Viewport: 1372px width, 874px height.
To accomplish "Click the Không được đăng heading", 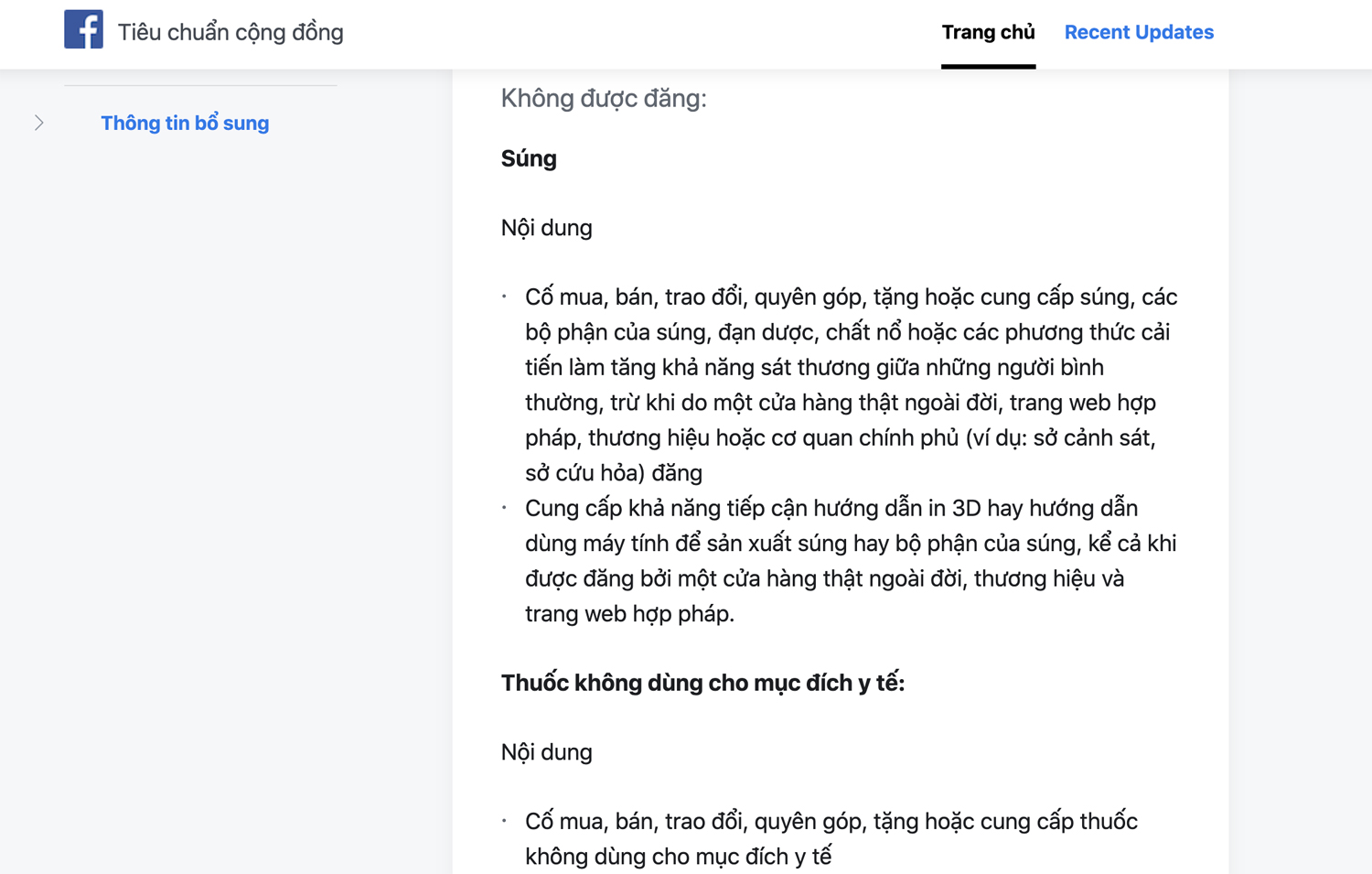I will (604, 98).
